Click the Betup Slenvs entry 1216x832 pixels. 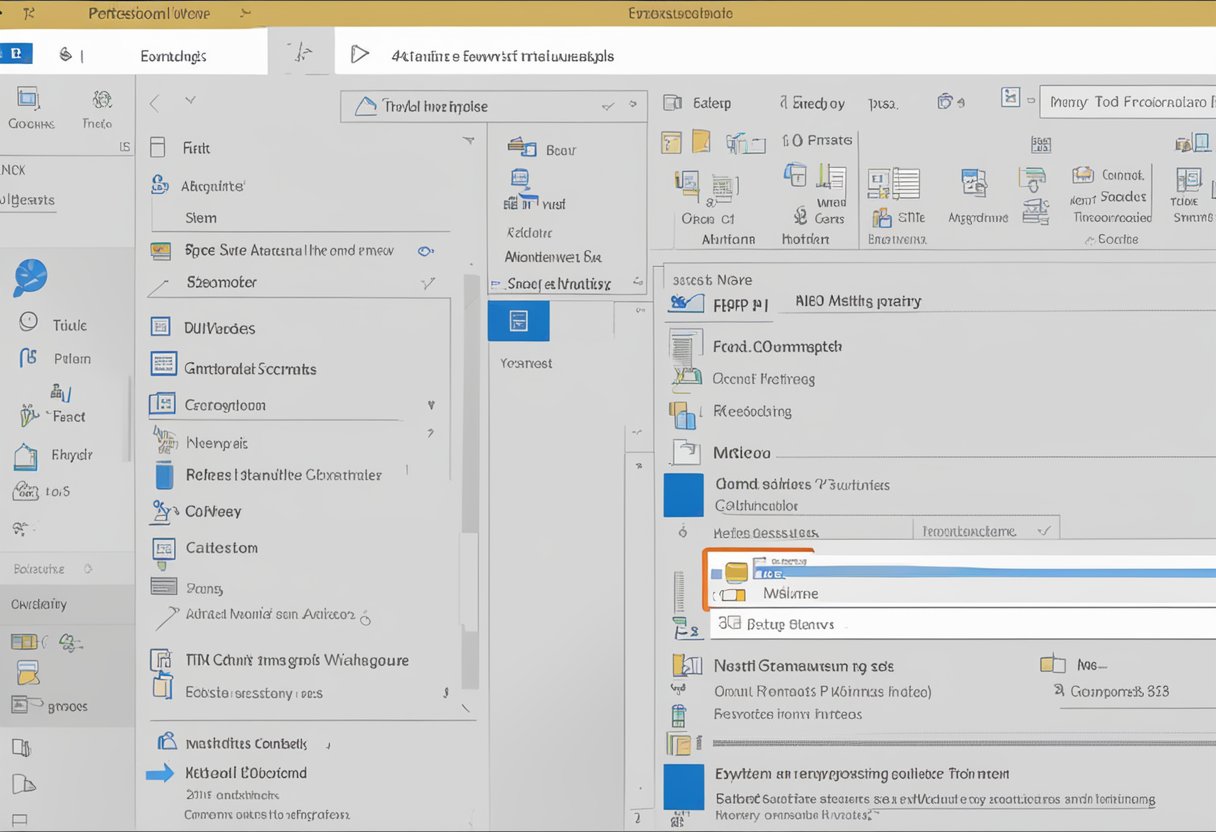(790, 624)
